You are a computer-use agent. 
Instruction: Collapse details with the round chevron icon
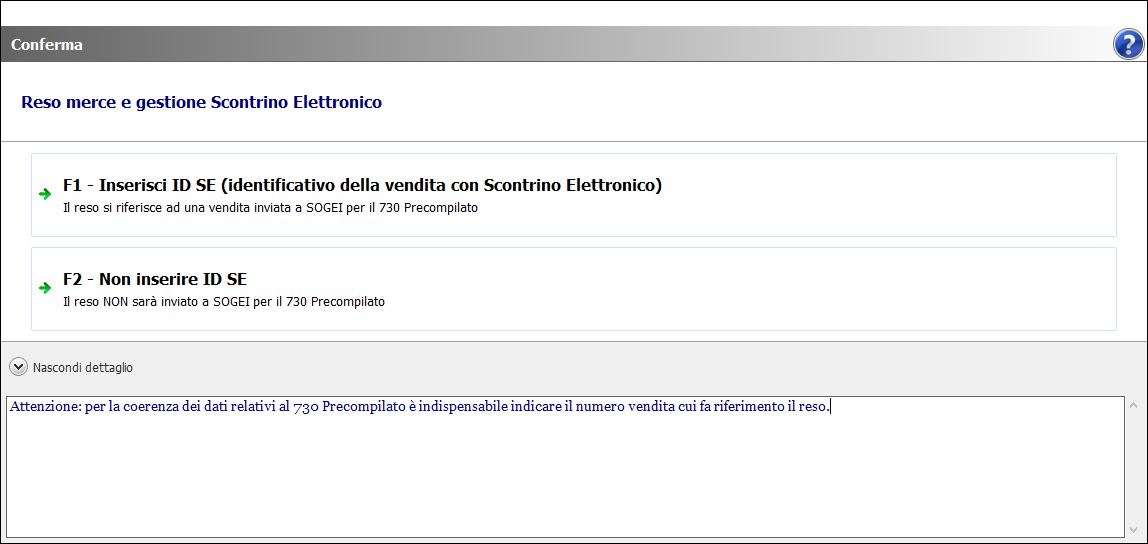pos(18,367)
